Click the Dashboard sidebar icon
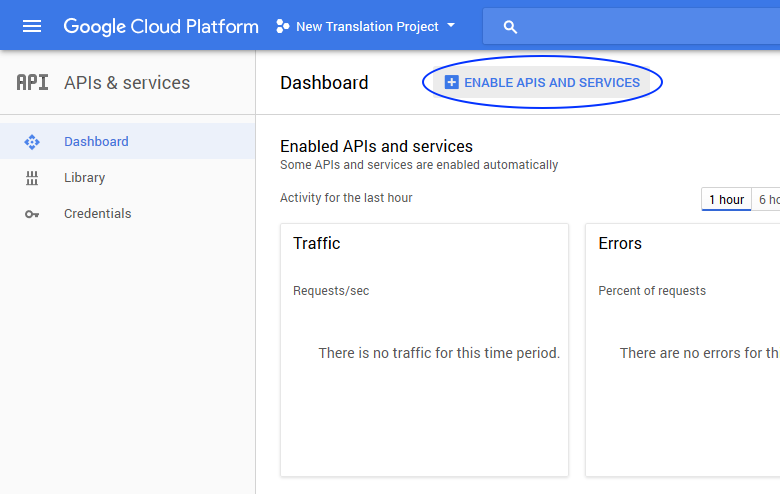The image size is (780, 494). 32,142
